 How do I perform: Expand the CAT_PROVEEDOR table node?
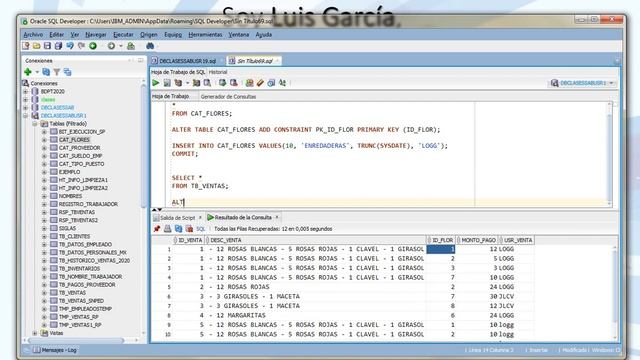click(44, 148)
